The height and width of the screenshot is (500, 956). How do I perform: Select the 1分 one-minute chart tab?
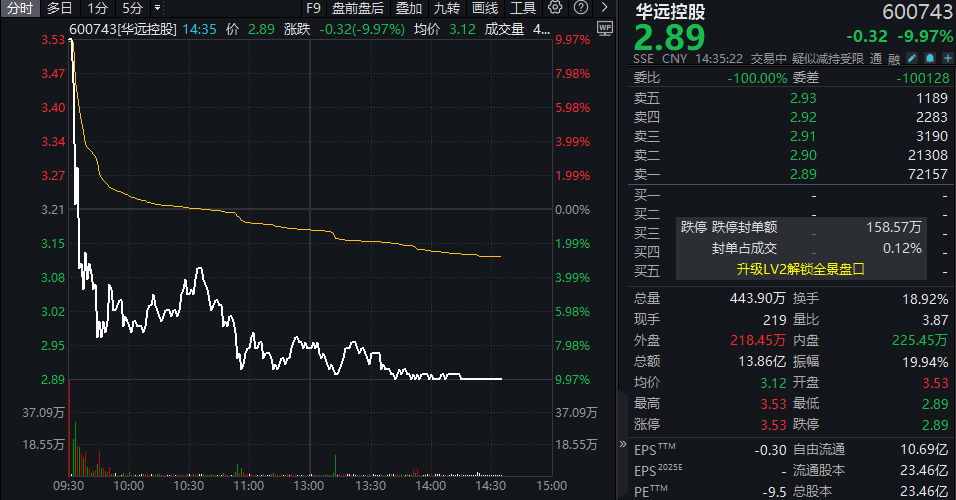point(98,8)
